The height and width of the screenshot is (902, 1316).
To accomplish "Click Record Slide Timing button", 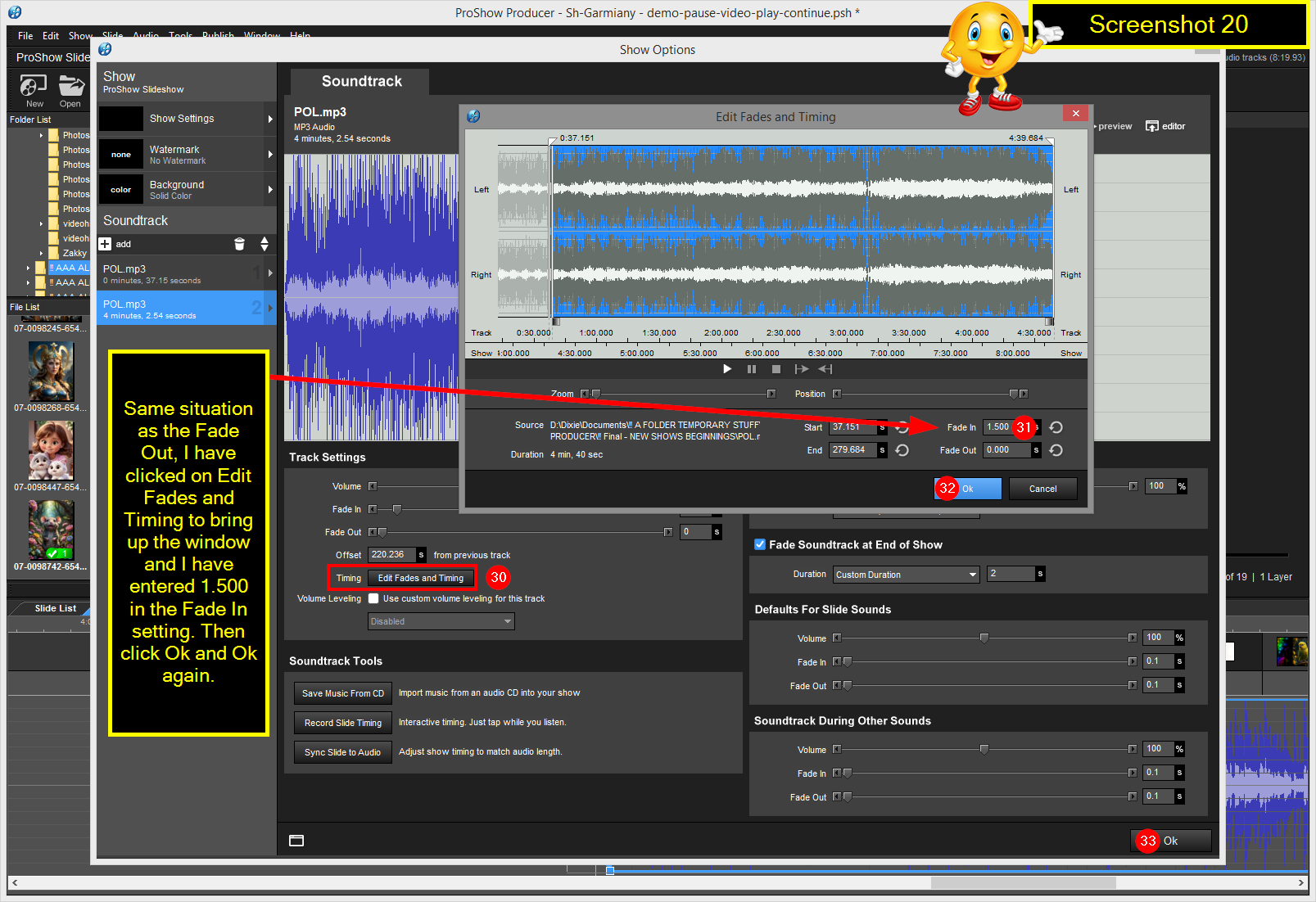I will click(343, 723).
